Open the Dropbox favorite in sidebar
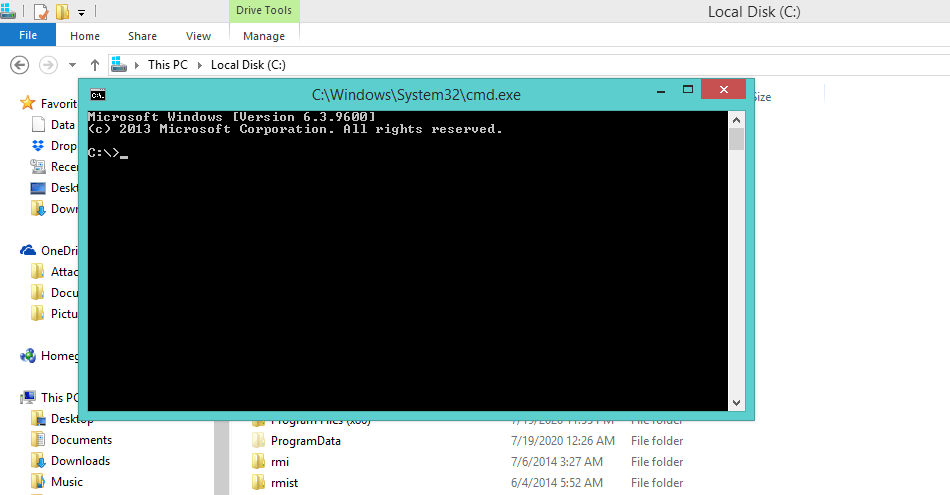 (x=62, y=146)
